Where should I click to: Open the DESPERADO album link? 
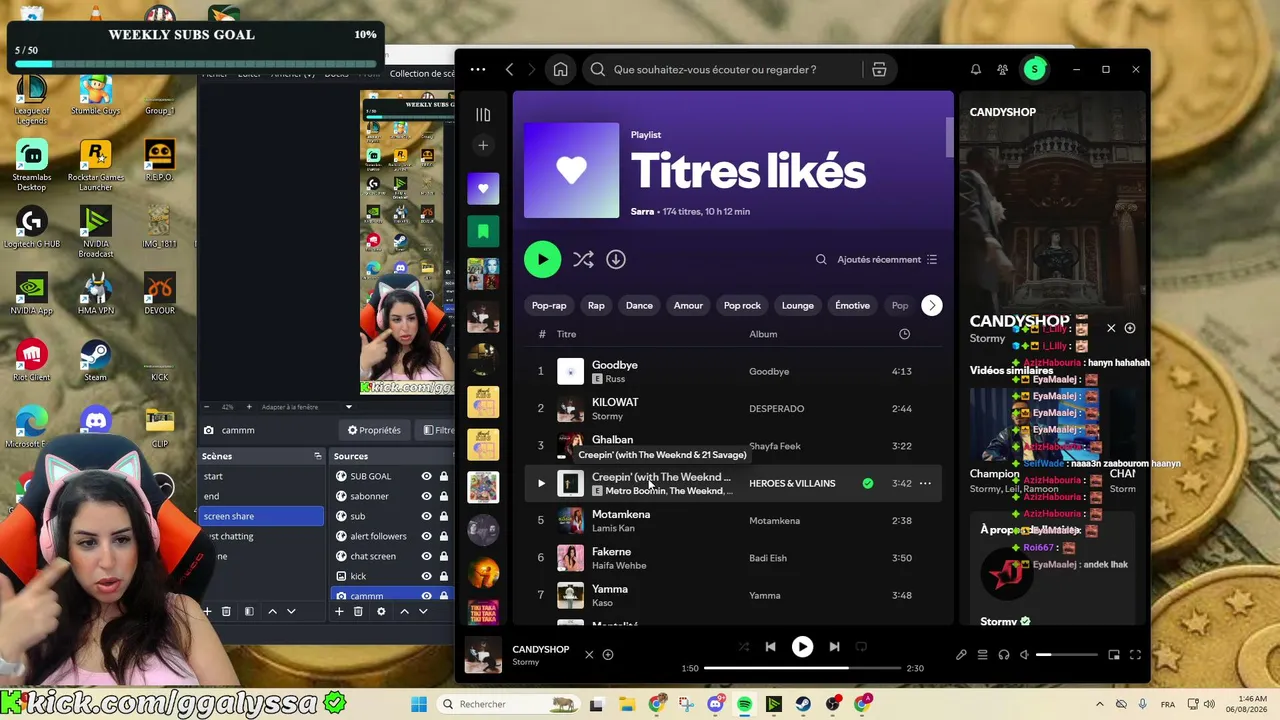776,409
